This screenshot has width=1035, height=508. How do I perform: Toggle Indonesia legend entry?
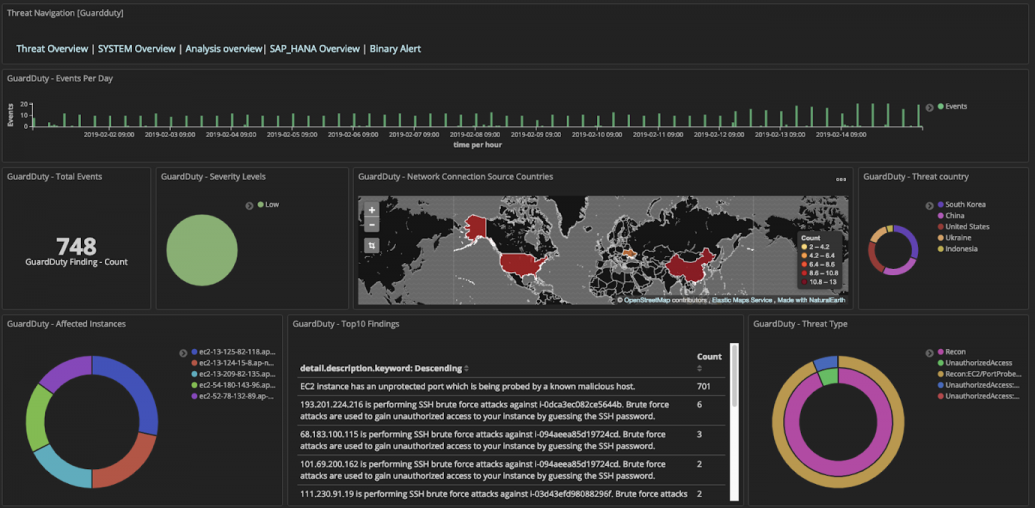(956, 249)
